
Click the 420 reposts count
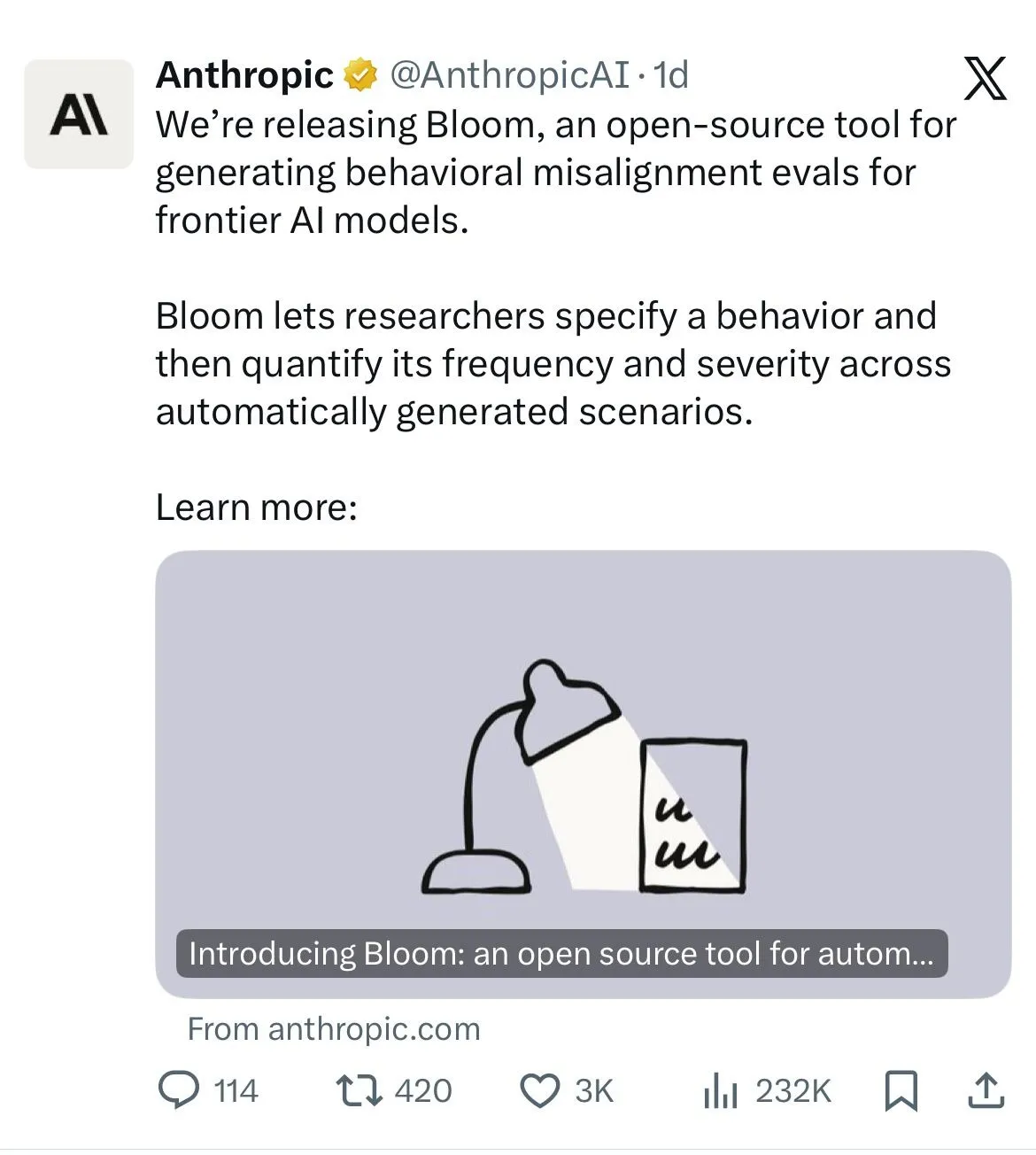click(x=423, y=1090)
